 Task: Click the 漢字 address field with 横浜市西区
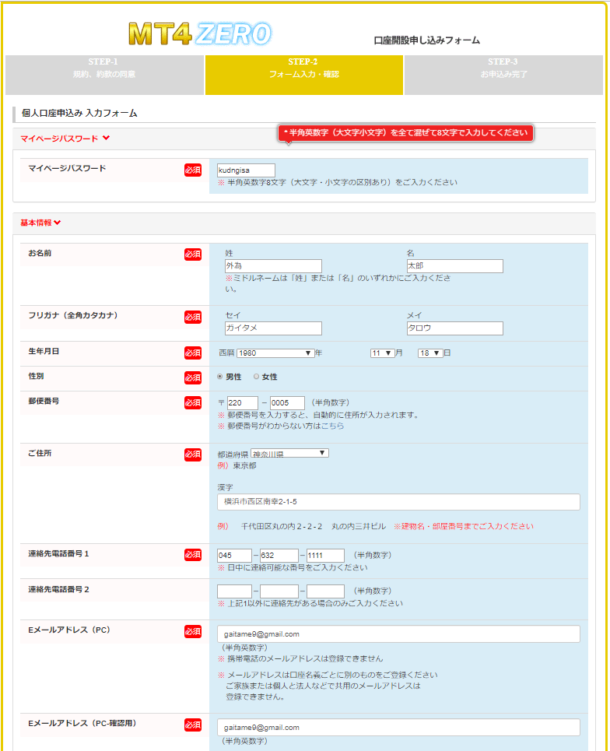coord(398,502)
